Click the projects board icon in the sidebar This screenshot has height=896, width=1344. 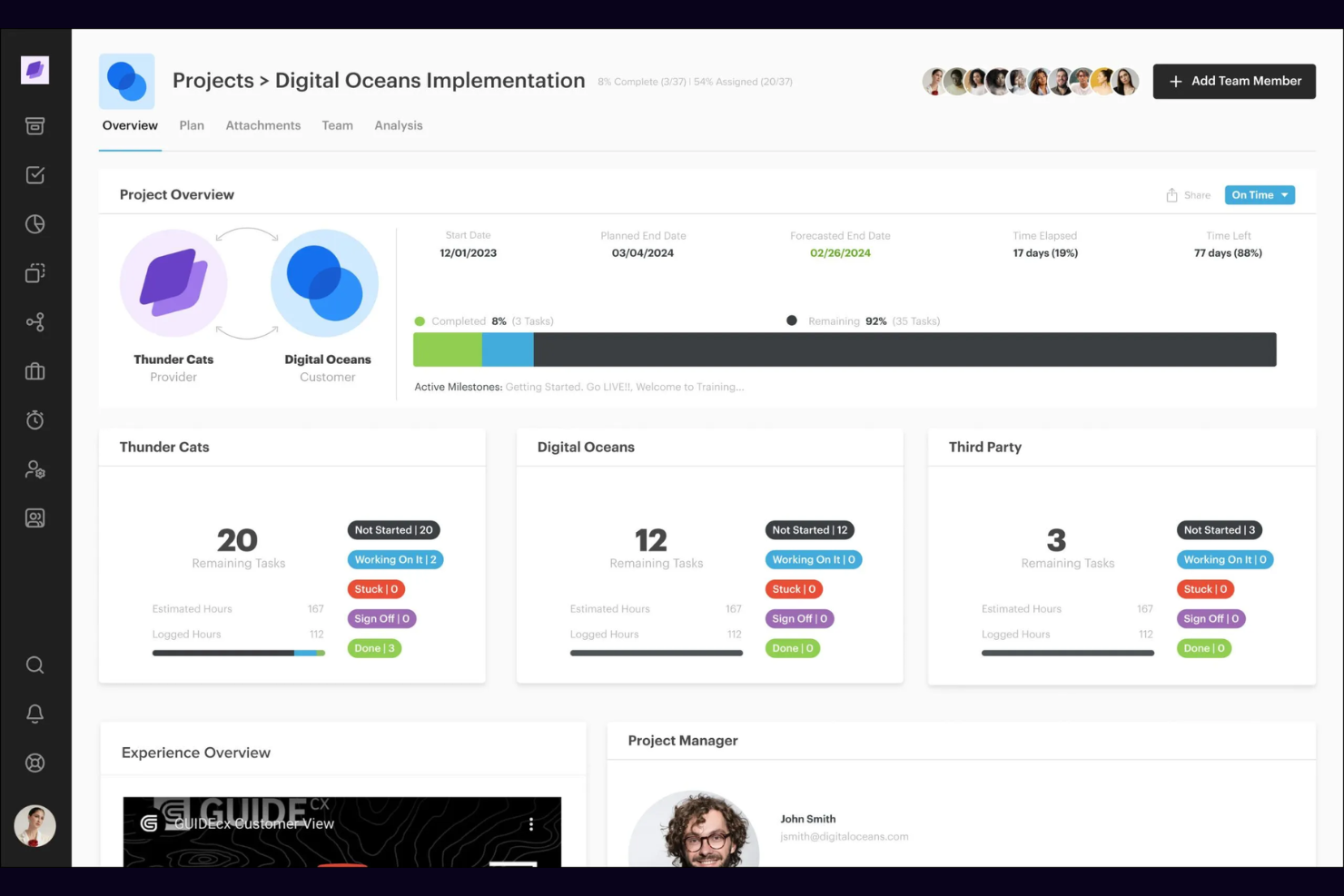(x=35, y=273)
